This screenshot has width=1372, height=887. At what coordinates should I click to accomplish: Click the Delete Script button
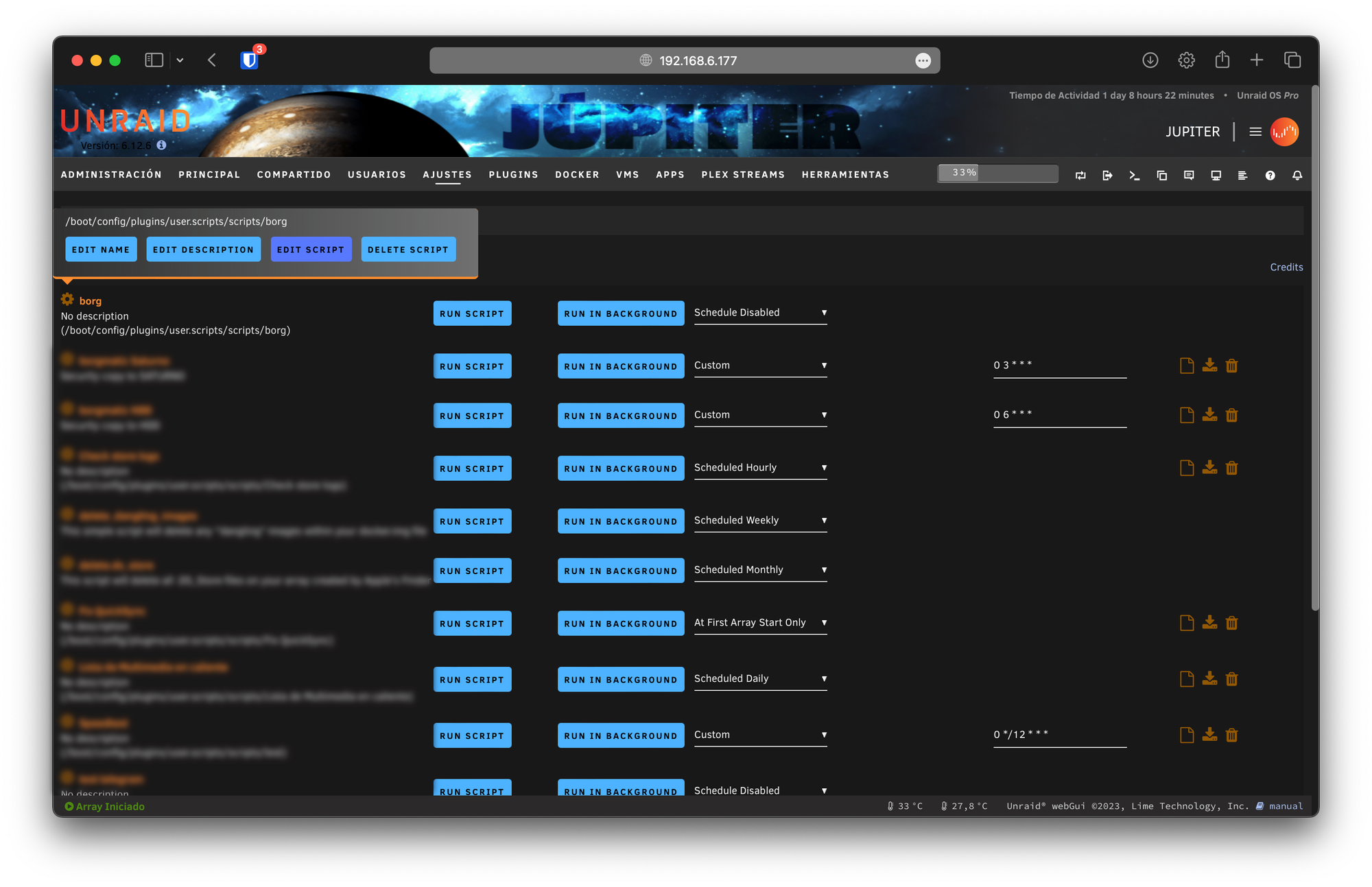(x=408, y=250)
